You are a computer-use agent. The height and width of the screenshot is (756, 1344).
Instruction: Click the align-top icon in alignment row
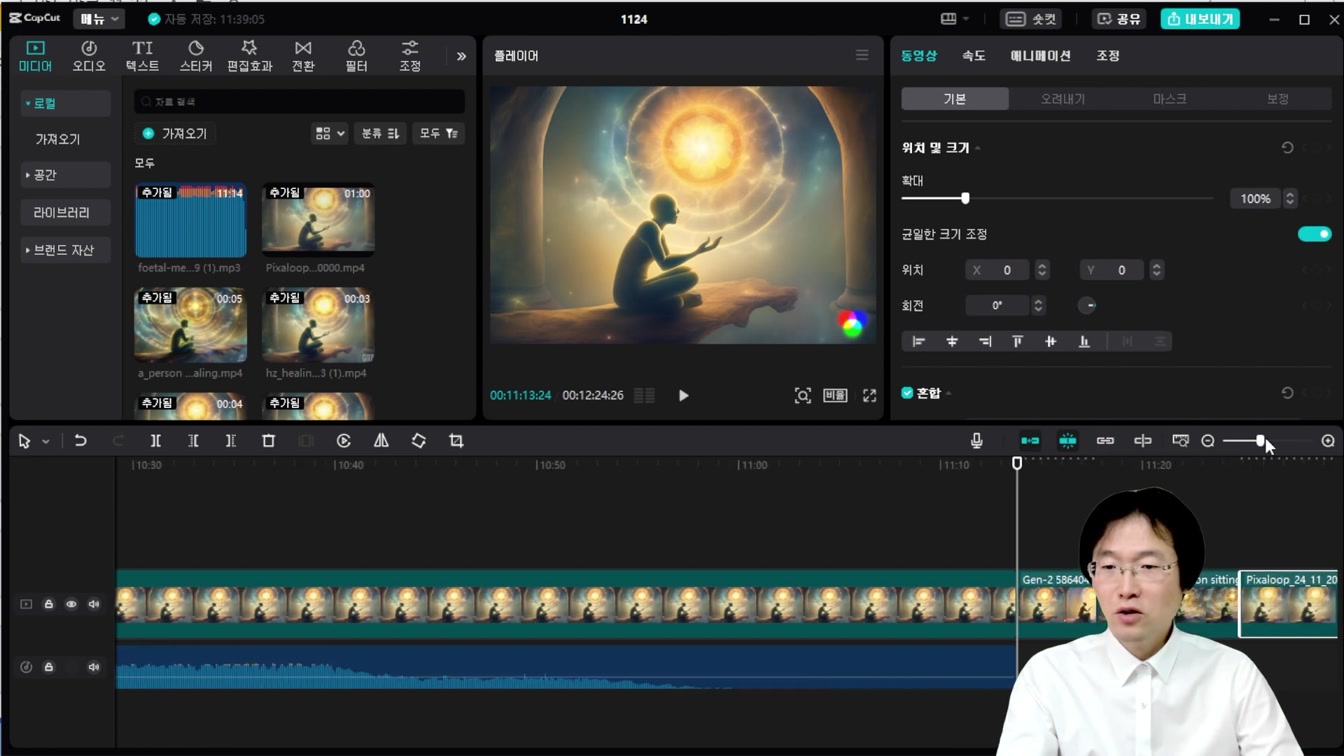(x=1017, y=342)
